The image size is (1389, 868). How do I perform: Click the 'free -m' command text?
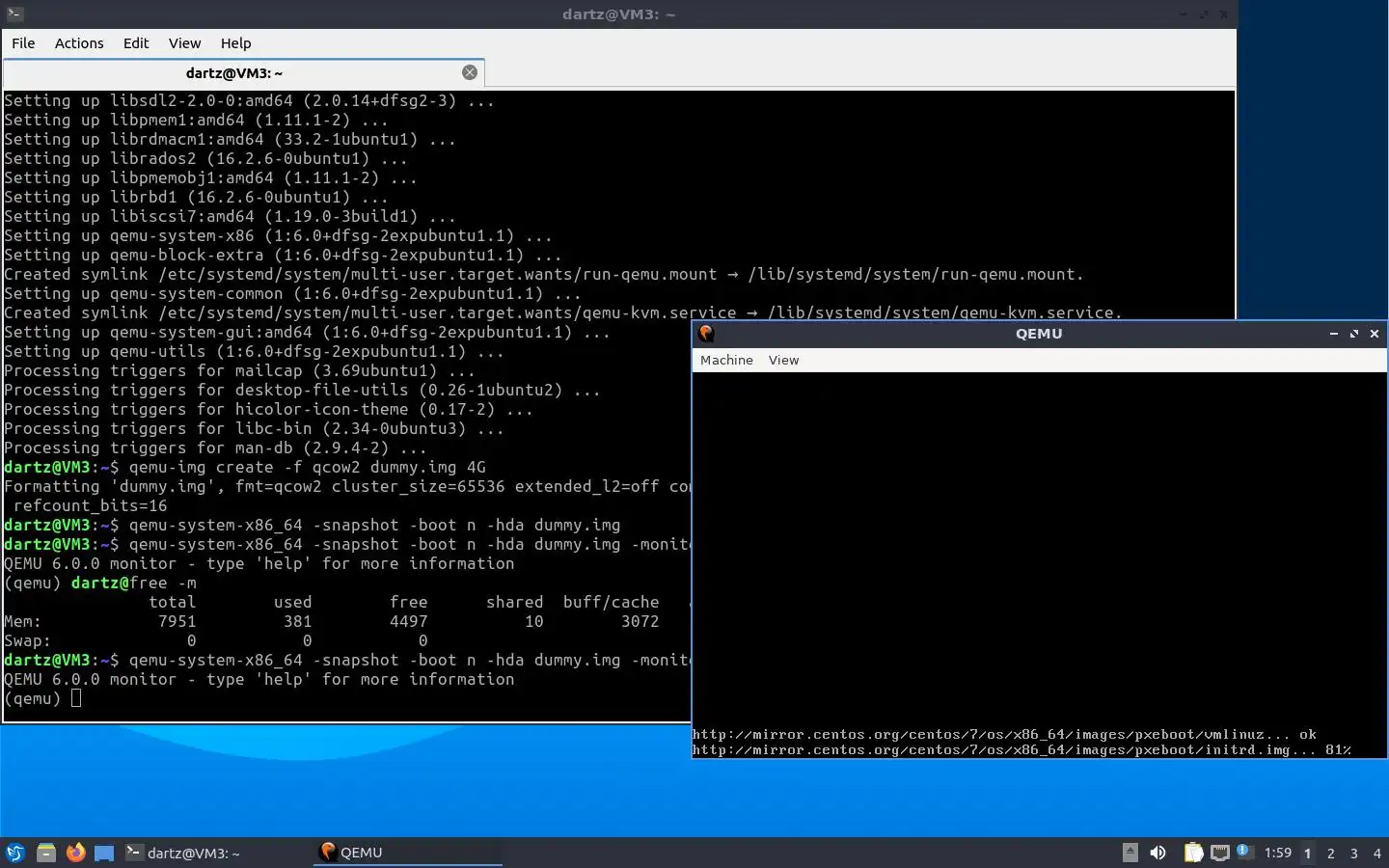coord(163,583)
